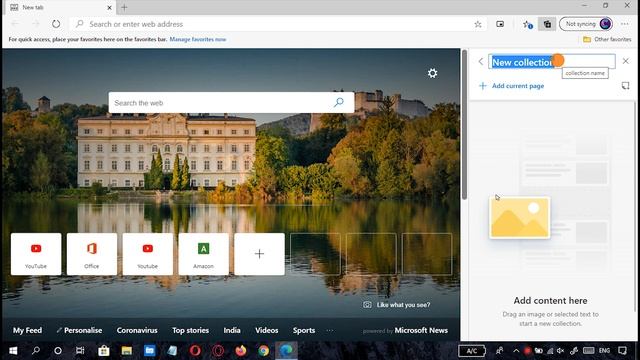The width and height of the screenshot is (640, 360).
Task: Launch Firefox from taskbar
Action: point(241,351)
